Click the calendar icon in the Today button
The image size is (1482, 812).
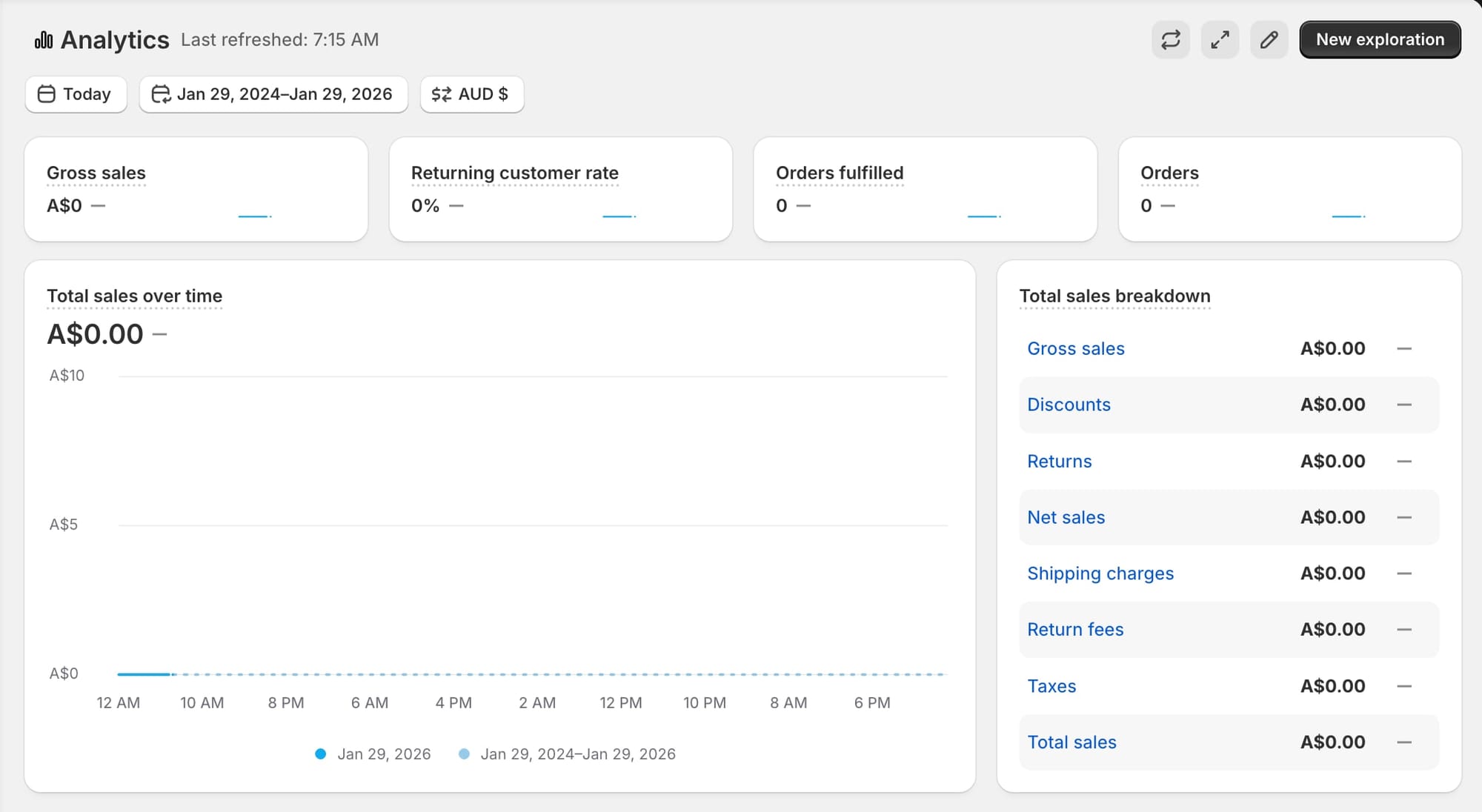coord(47,94)
